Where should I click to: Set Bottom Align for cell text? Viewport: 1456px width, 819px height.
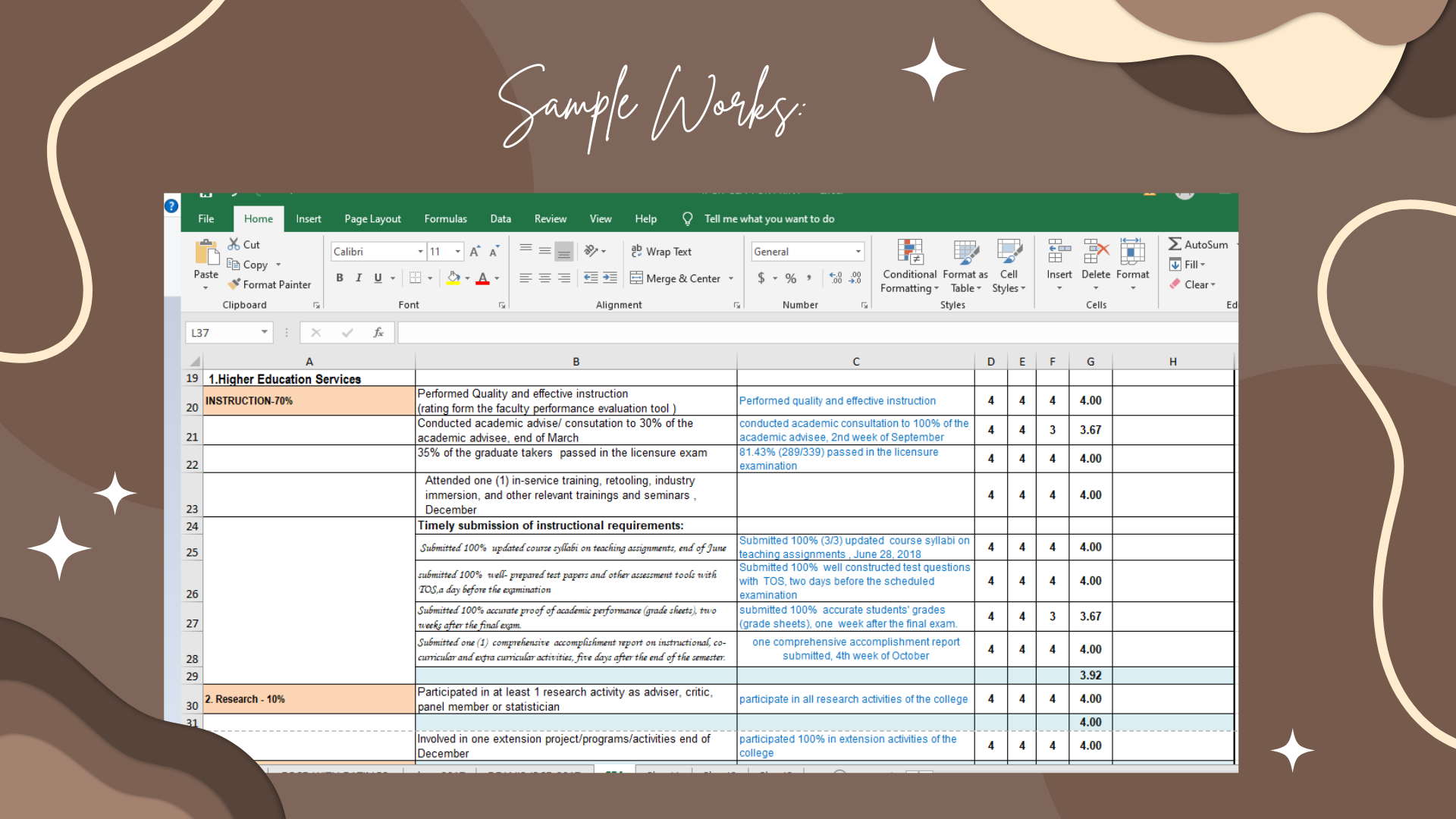563,251
